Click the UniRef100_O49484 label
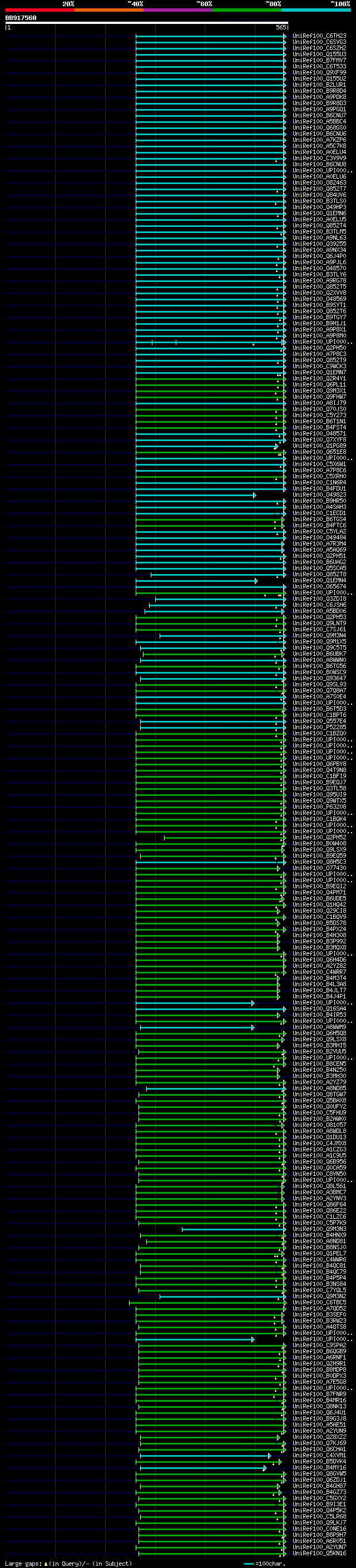356x1568 pixels. 319,537
